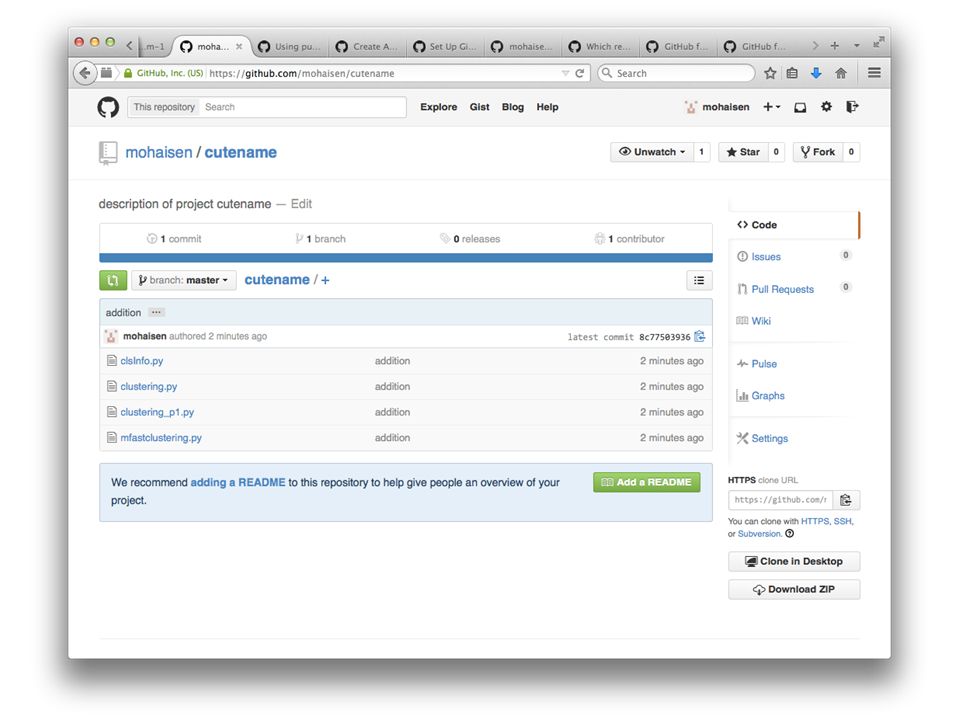Open the notifications inbox icon

[x=800, y=107]
